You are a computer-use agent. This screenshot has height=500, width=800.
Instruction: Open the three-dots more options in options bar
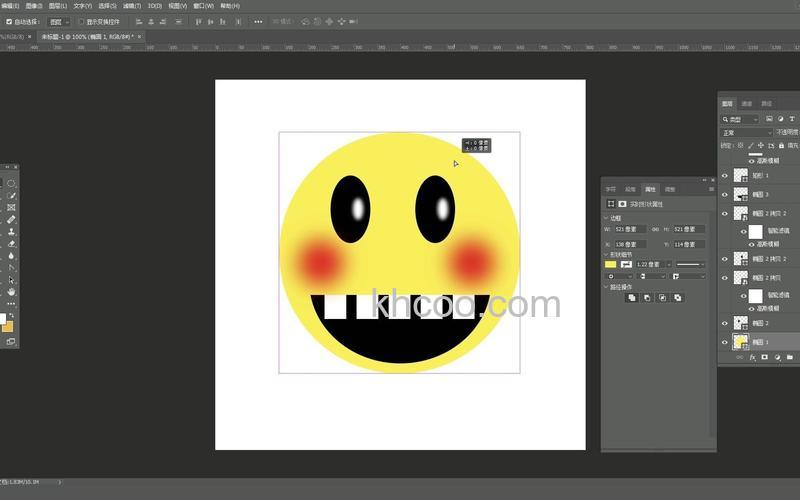pos(259,21)
